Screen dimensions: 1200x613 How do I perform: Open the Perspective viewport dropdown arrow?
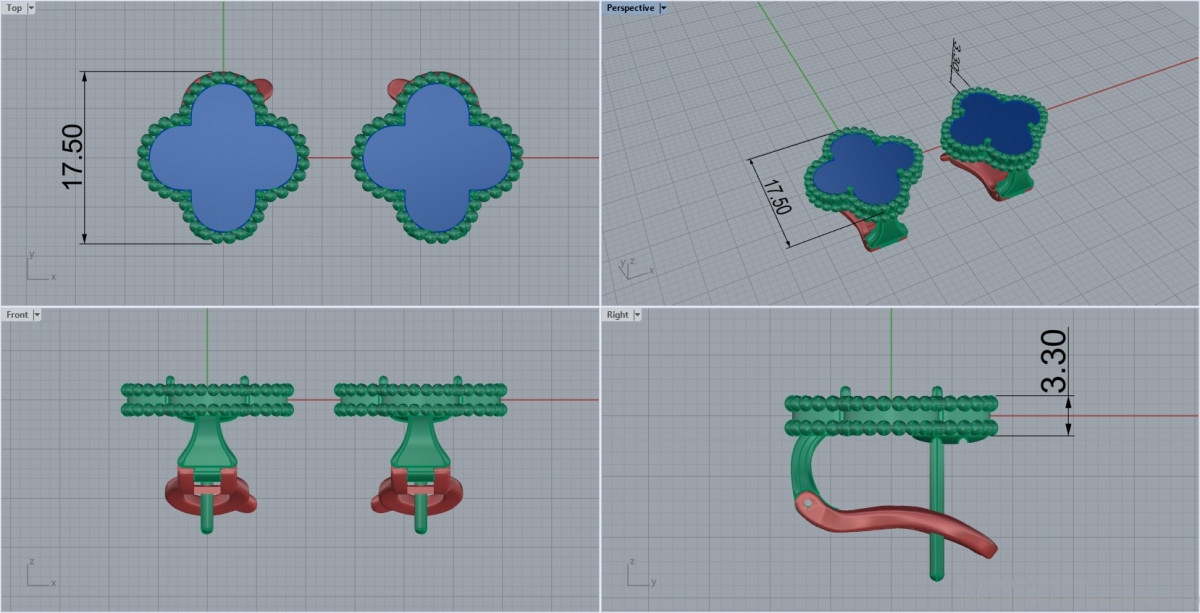[663, 8]
